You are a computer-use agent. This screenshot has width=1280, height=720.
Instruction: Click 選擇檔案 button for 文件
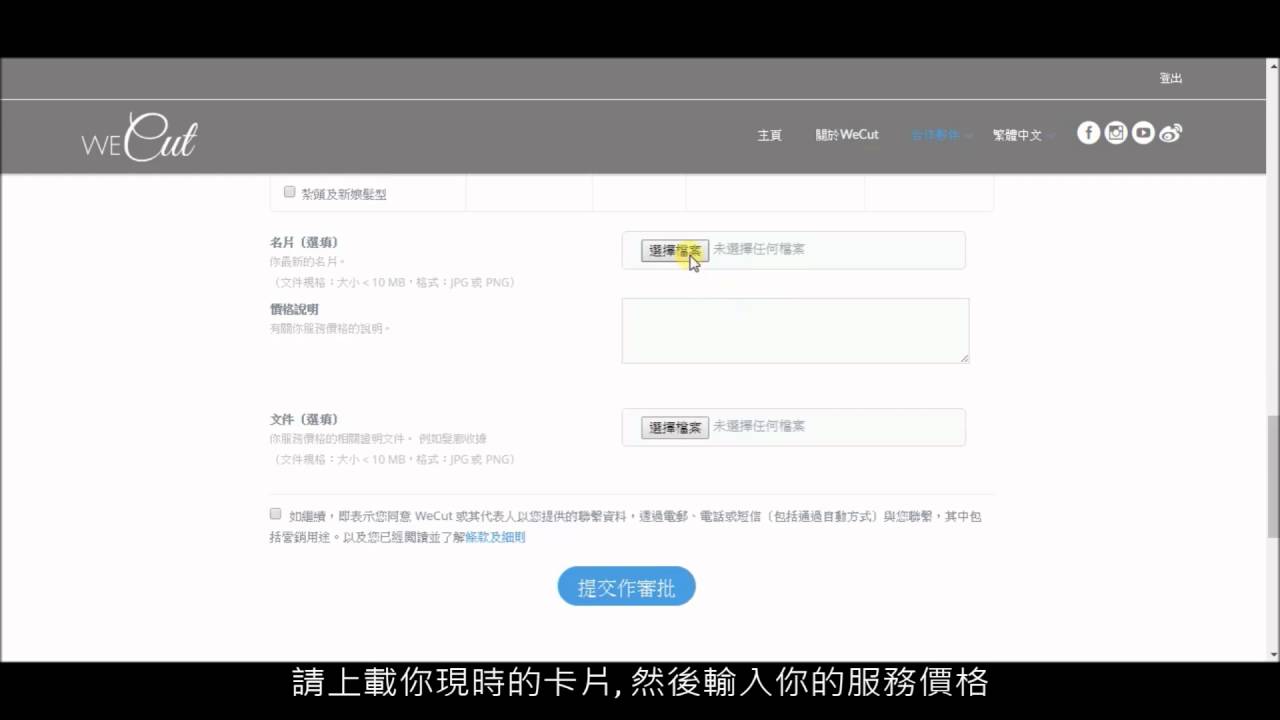click(675, 428)
